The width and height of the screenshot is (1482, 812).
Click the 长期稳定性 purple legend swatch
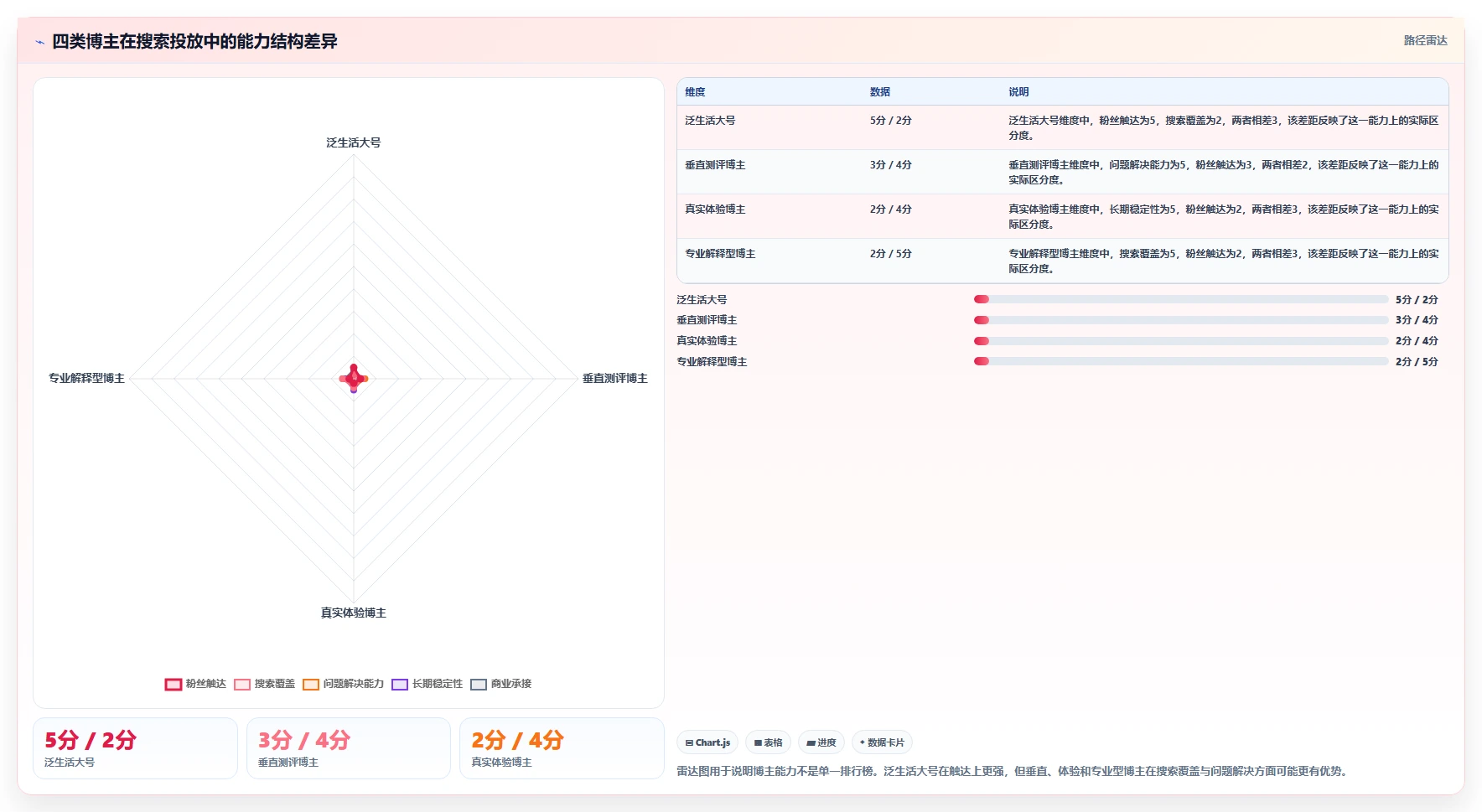[400, 685]
